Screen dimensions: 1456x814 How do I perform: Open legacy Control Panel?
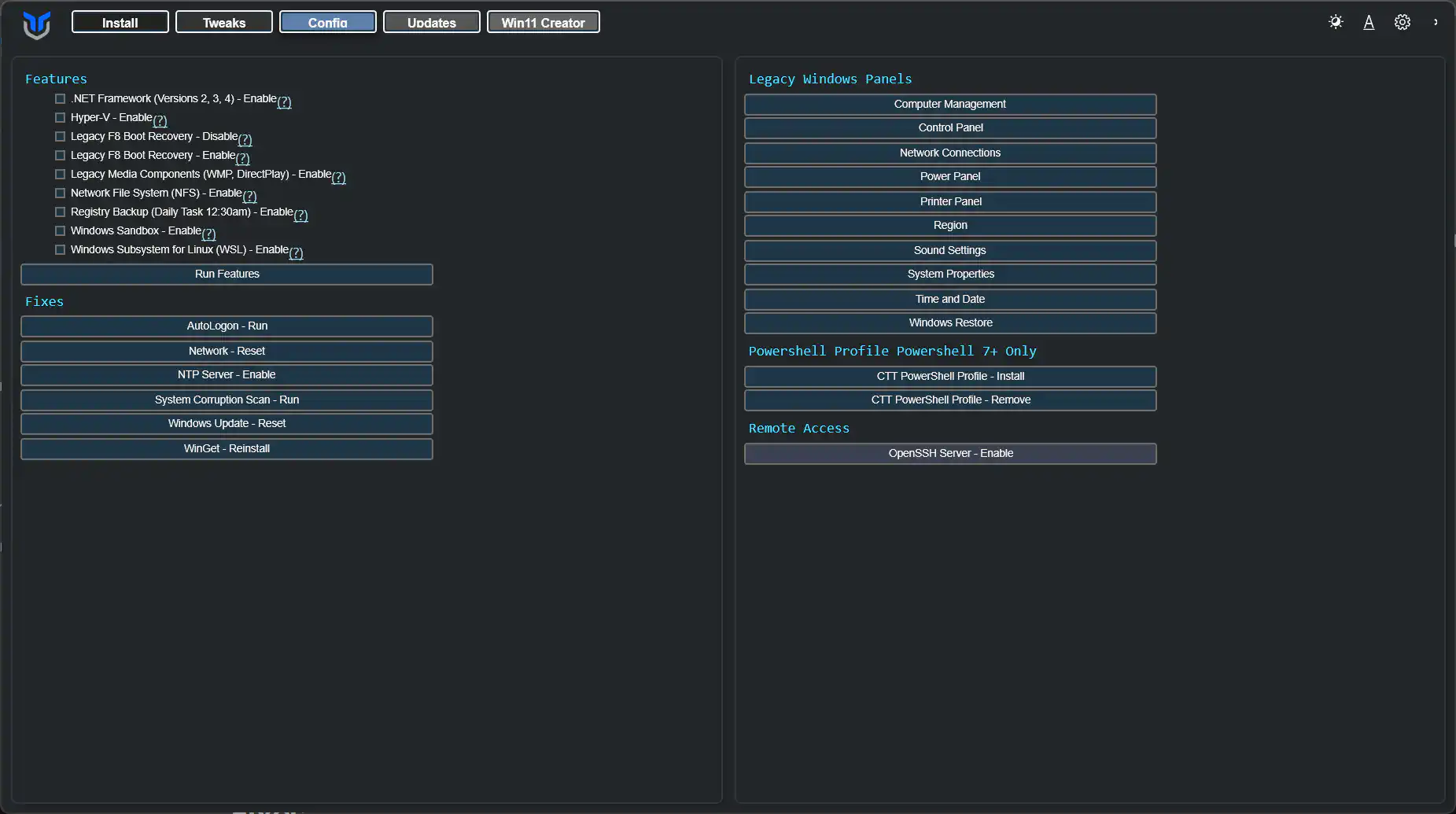[950, 127]
